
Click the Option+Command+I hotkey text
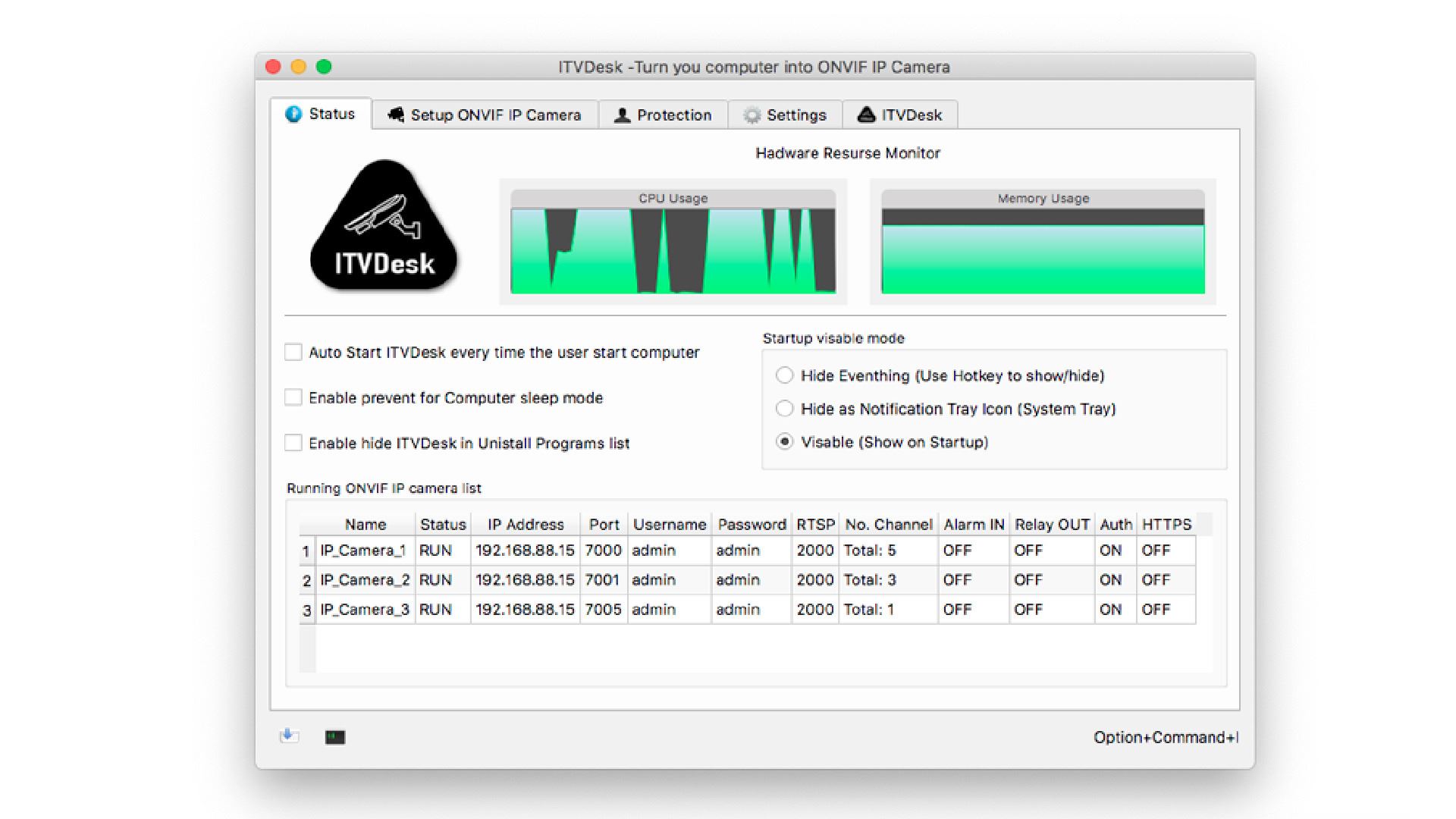(1166, 737)
